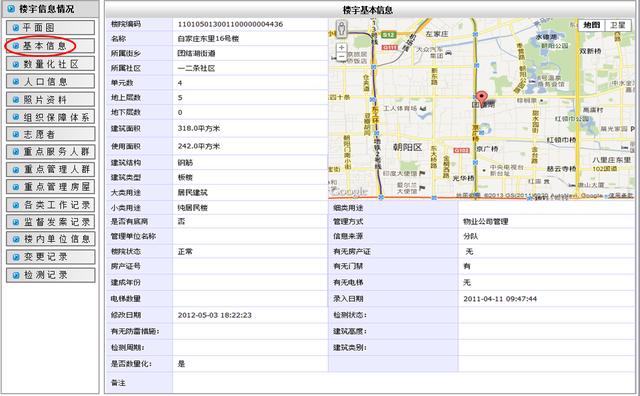Click 重点服务人群 sidebar button

tap(50, 152)
